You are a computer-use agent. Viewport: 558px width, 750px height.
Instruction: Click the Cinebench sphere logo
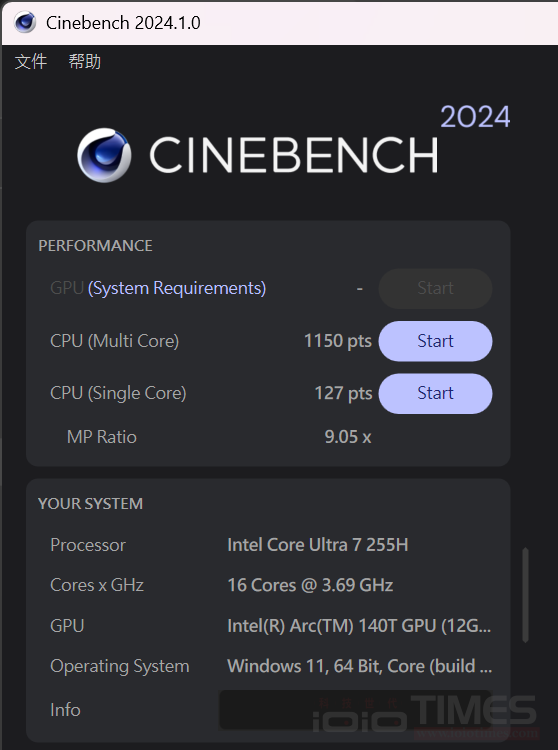(x=104, y=155)
